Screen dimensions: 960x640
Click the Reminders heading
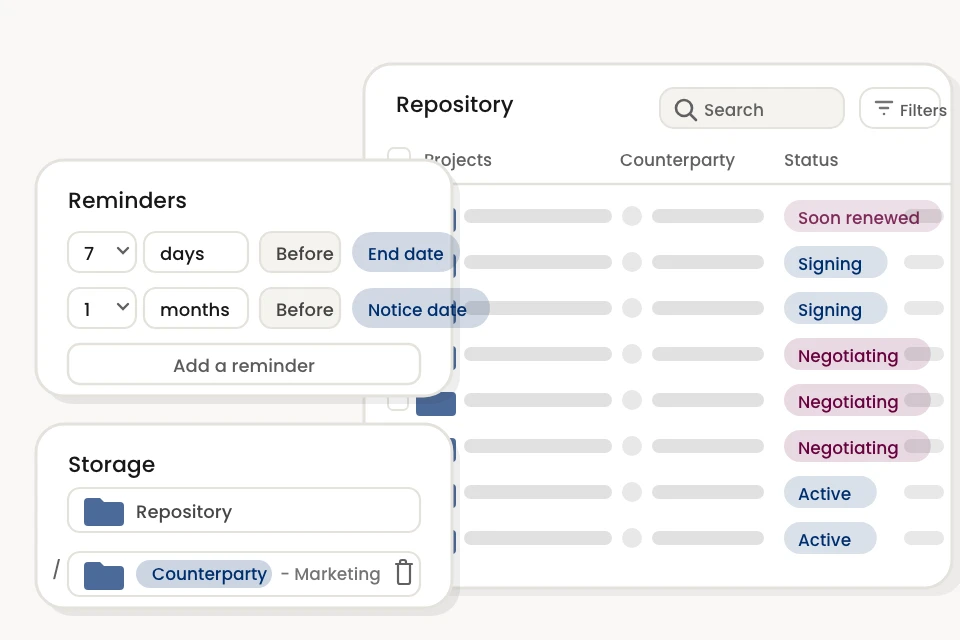click(x=127, y=200)
